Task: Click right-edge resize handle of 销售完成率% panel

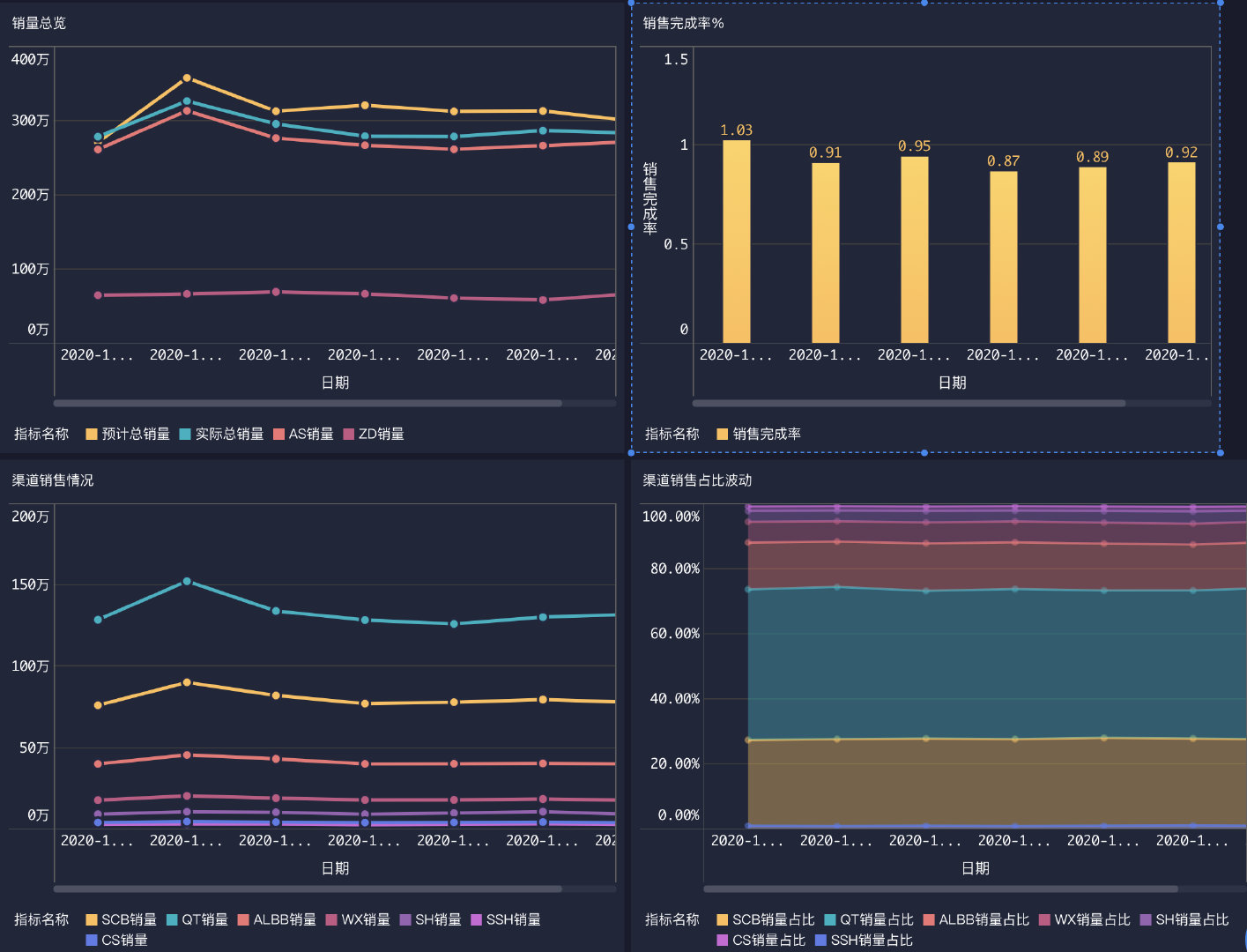Action: (1221, 227)
